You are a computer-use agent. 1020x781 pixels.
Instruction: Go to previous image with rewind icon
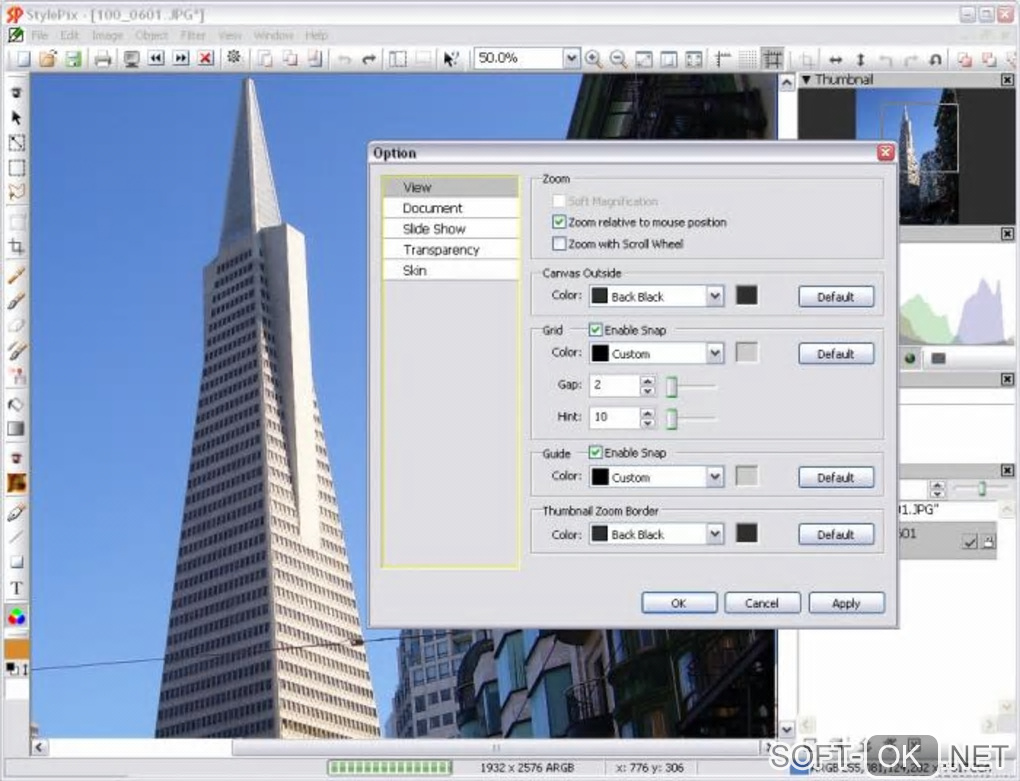(x=156, y=59)
